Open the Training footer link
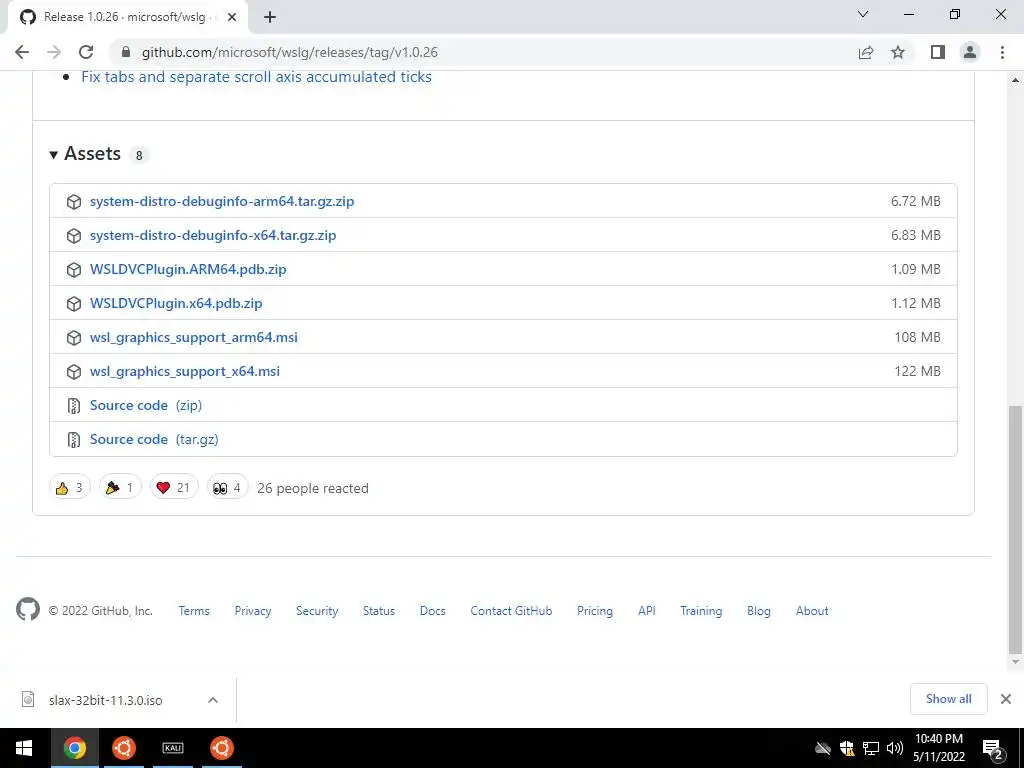The width and height of the screenshot is (1024, 768). point(701,611)
